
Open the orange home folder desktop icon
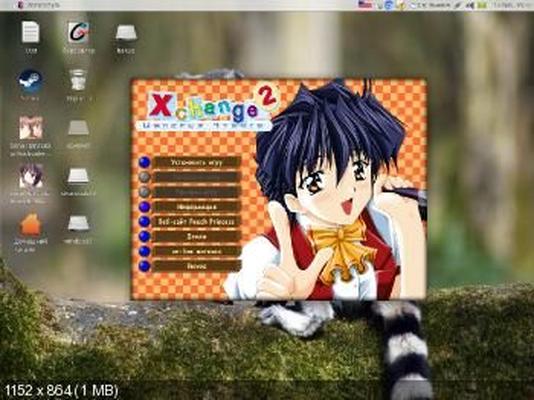click(30, 225)
